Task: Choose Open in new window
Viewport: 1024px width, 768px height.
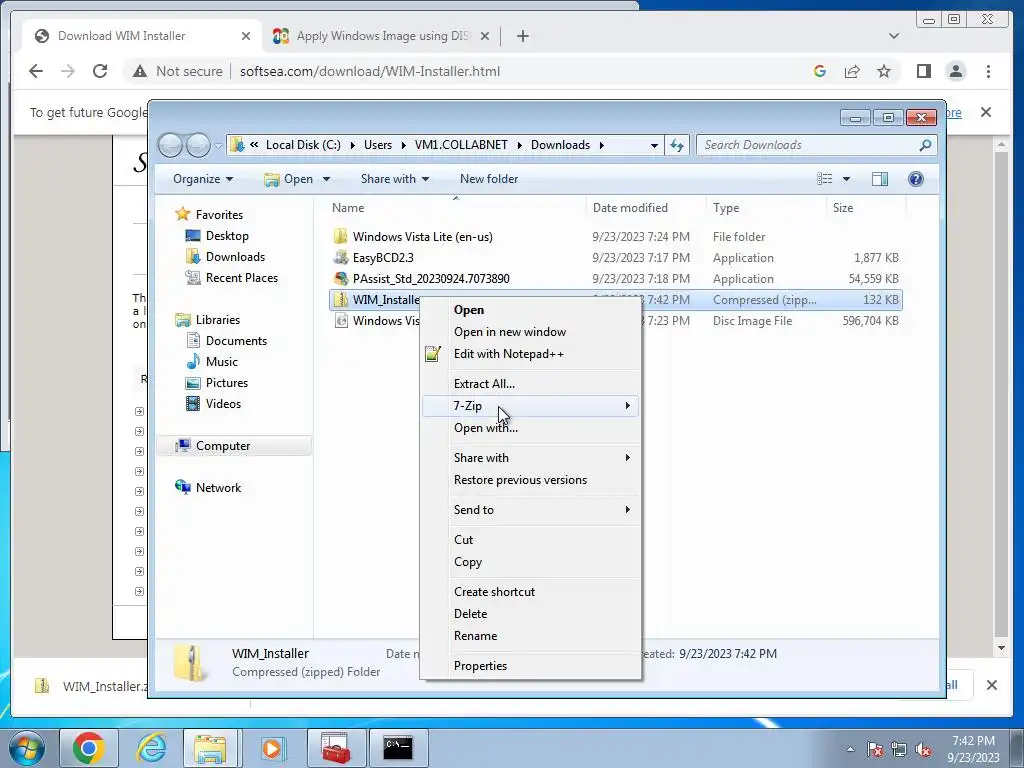Action: (x=530, y=332)
